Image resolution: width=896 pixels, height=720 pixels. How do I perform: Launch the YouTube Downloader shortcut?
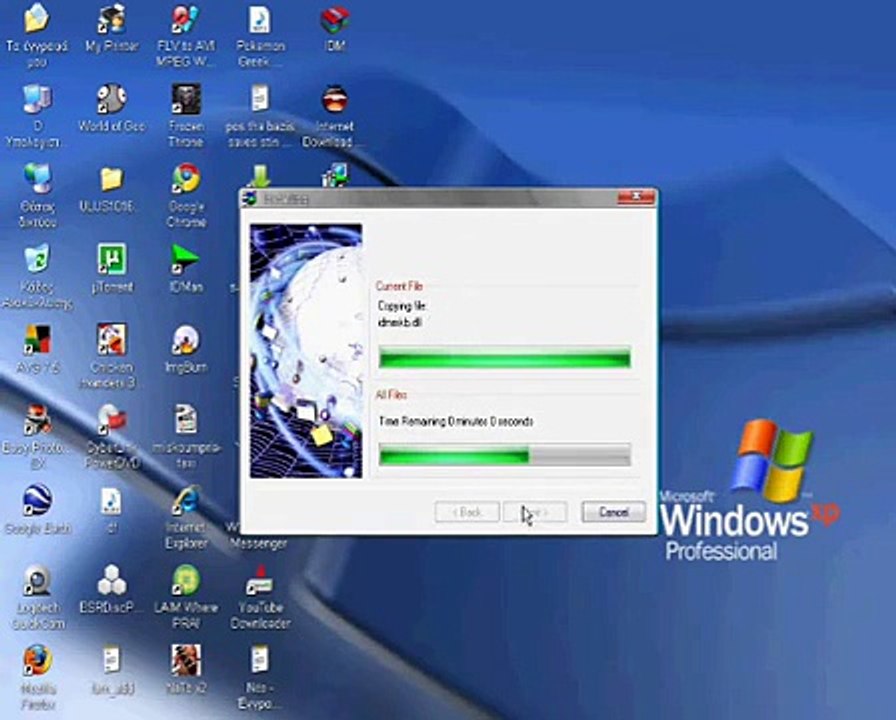coord(260,580)
